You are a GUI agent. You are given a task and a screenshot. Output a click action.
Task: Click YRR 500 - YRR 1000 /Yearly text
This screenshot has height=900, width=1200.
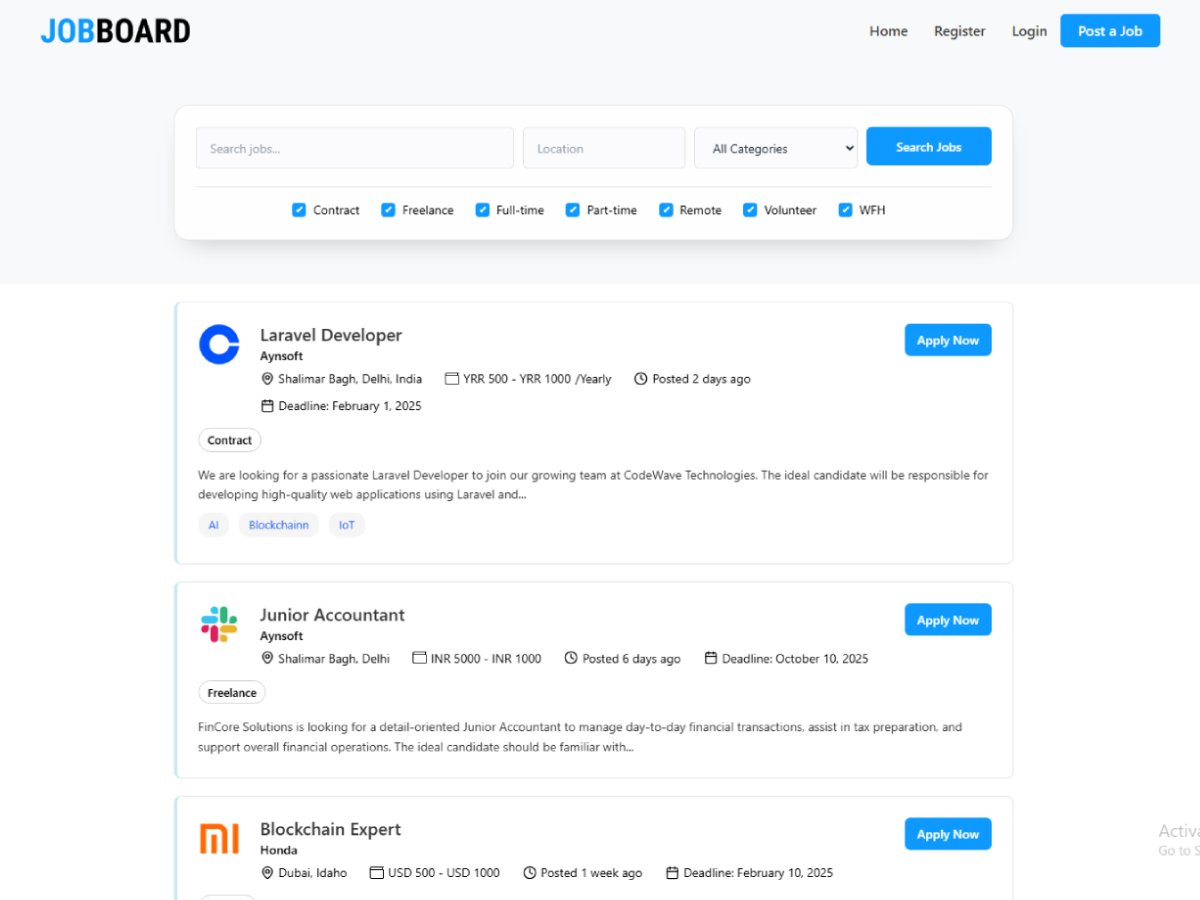537,379
